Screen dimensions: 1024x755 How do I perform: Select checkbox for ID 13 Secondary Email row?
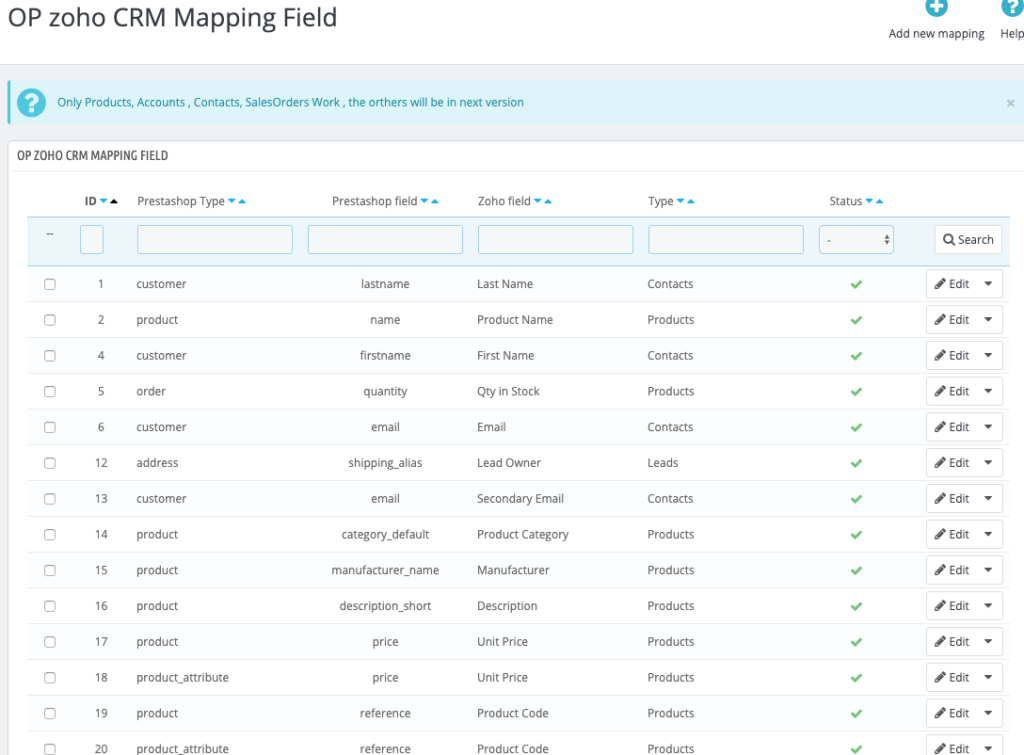tap(50, 499)
